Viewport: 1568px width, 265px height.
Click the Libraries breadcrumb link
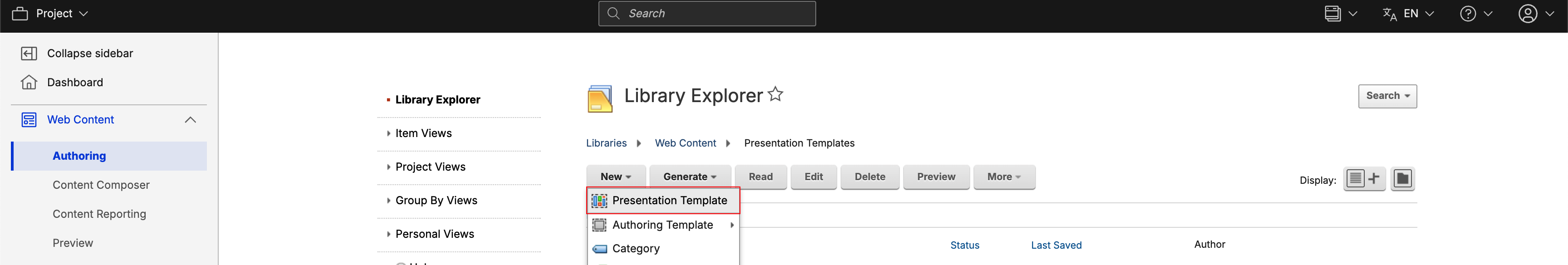point(606,143)
